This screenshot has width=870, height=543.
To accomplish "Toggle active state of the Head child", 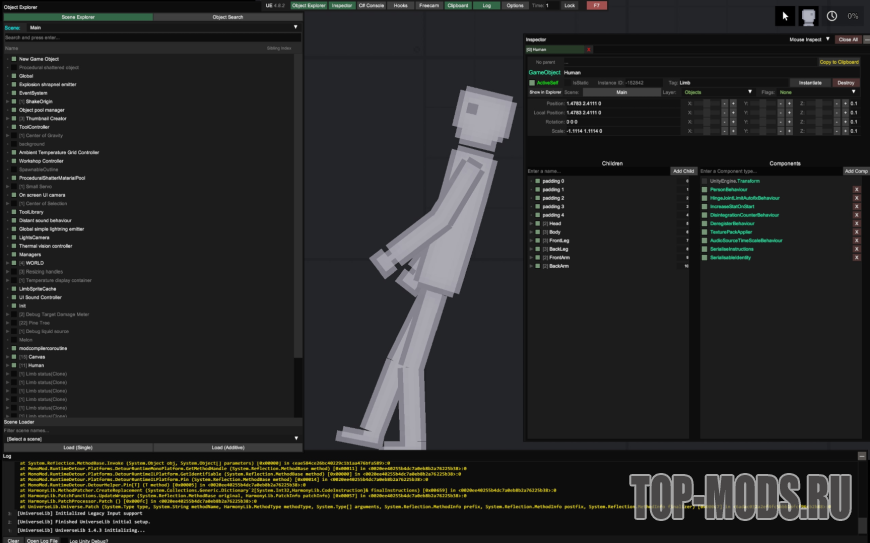I will [x=538, y=224].
